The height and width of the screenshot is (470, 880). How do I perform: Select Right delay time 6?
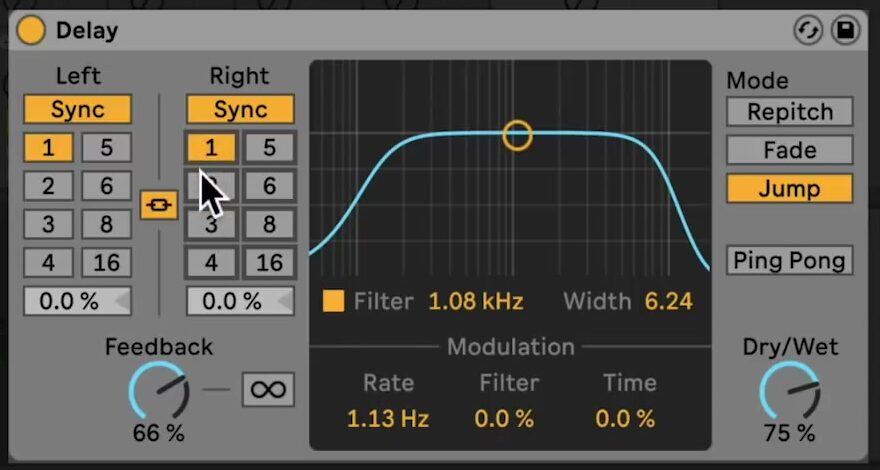point(269,186)
